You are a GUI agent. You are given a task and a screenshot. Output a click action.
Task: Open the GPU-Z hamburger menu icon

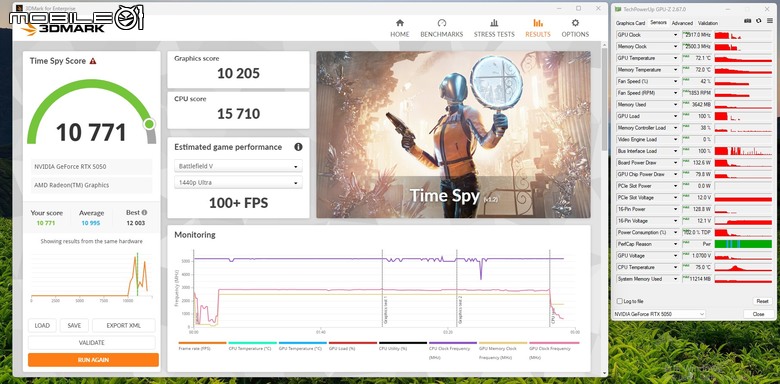click(x=769, y=21)
